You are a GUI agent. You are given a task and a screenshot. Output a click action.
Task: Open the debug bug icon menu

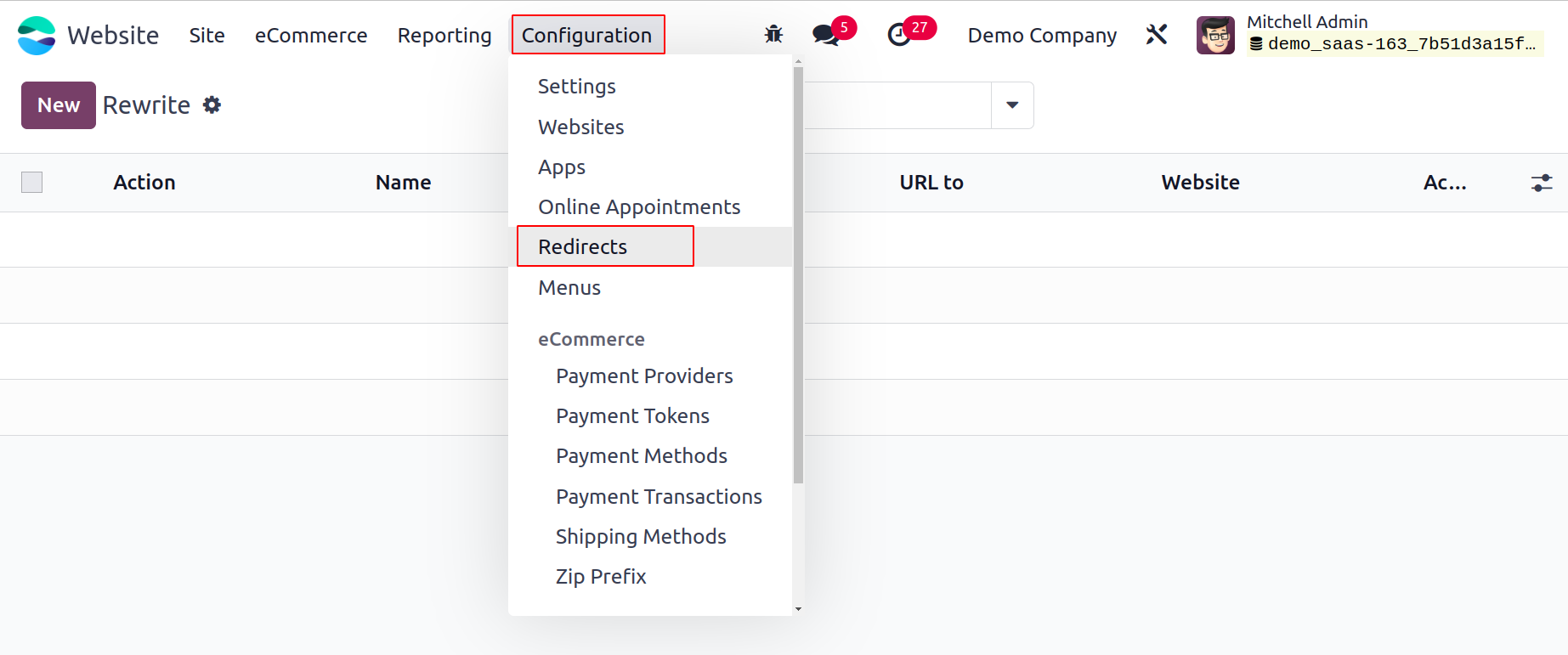[x=773, y=35]
